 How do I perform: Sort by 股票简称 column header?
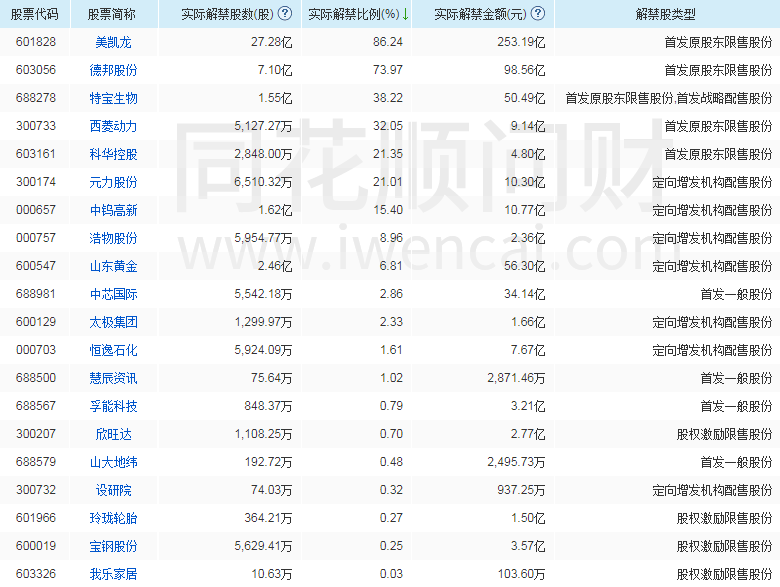(x=111, y=14)
